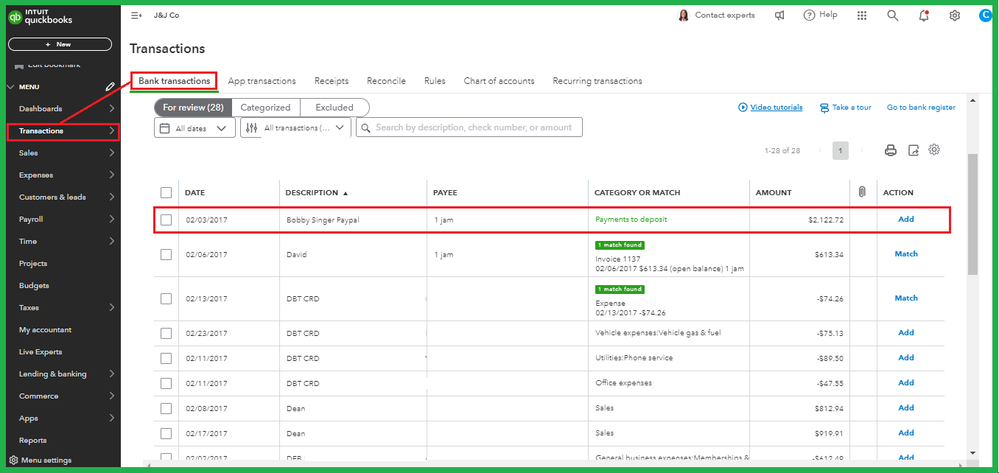Image resolution: width=999 pixels, height=473 pixels.
Task: Click the transaction search field
Action: tap(470, 128)
